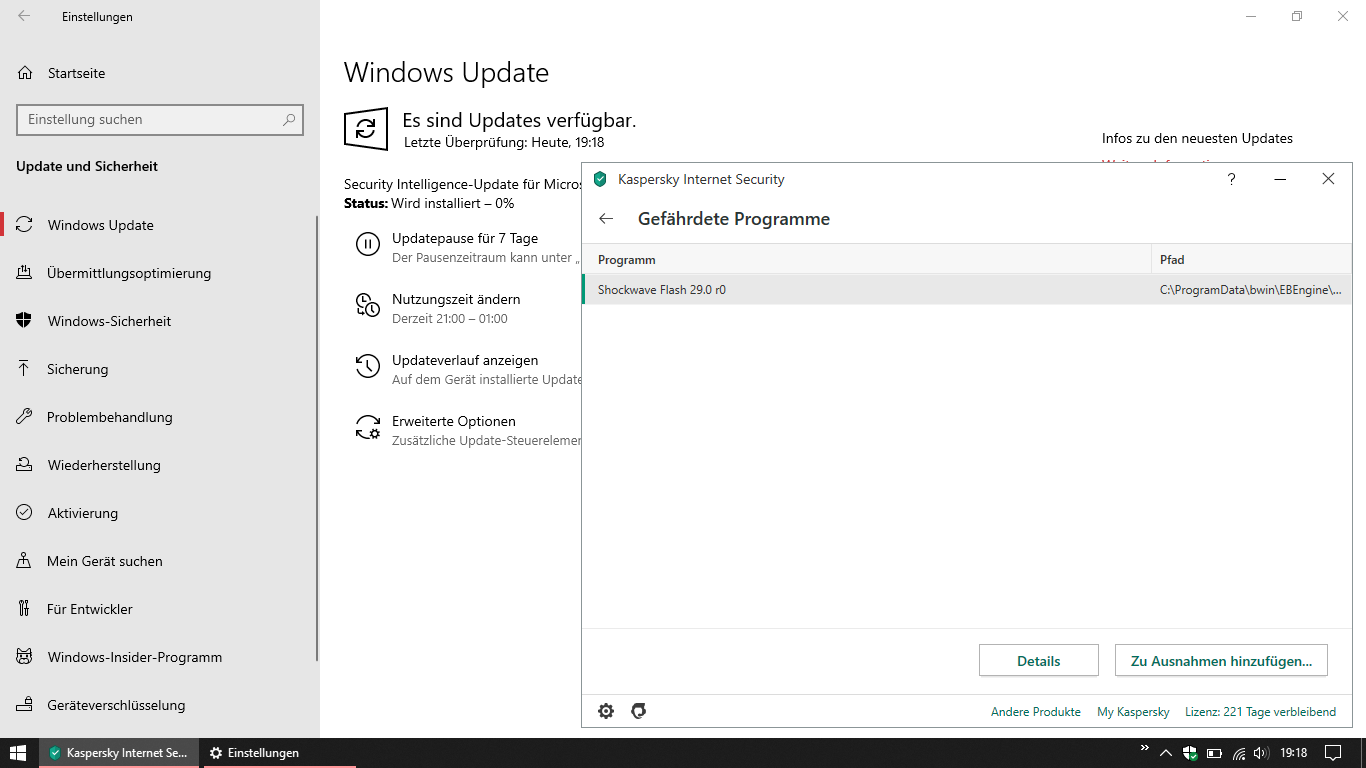Viewport: 1366px width, 768px height.
Task: Click the Erweiterte Optionen gear-sync icon
Action: click(x=367, y=428)
